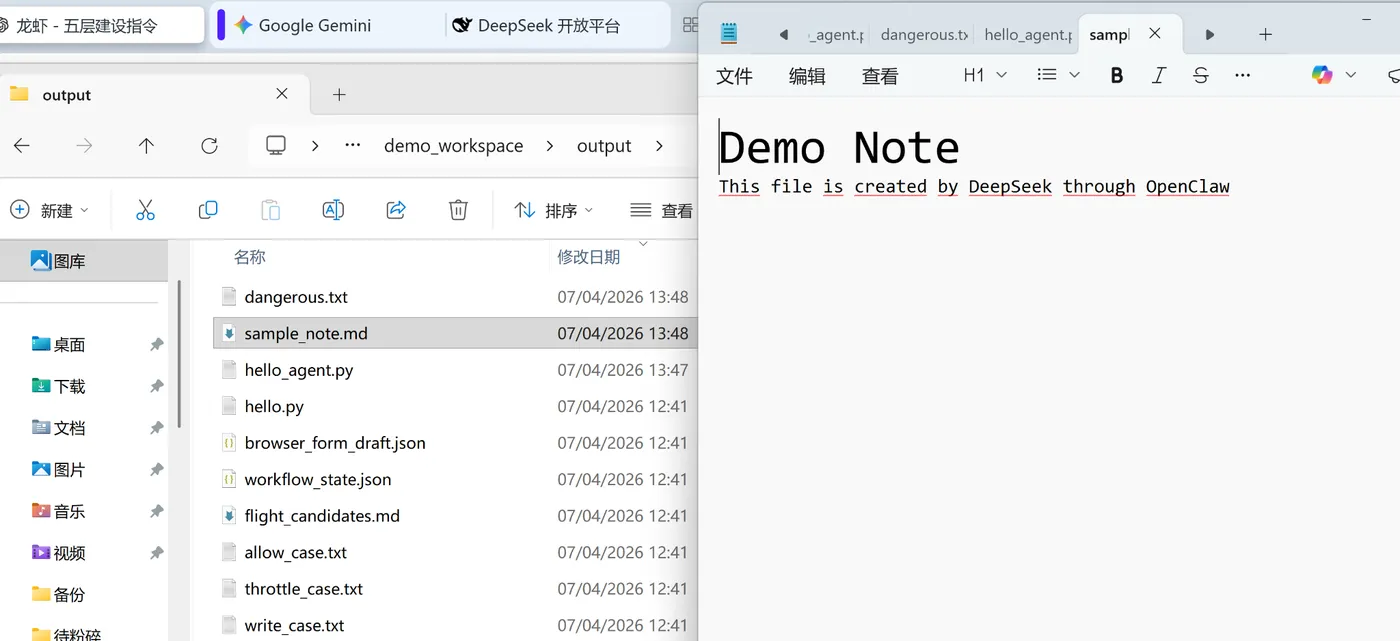This screenshot has width=1400, height=641.
Task: Click the Copy icon in File Explorer toolbar
Action: [208, 210]
